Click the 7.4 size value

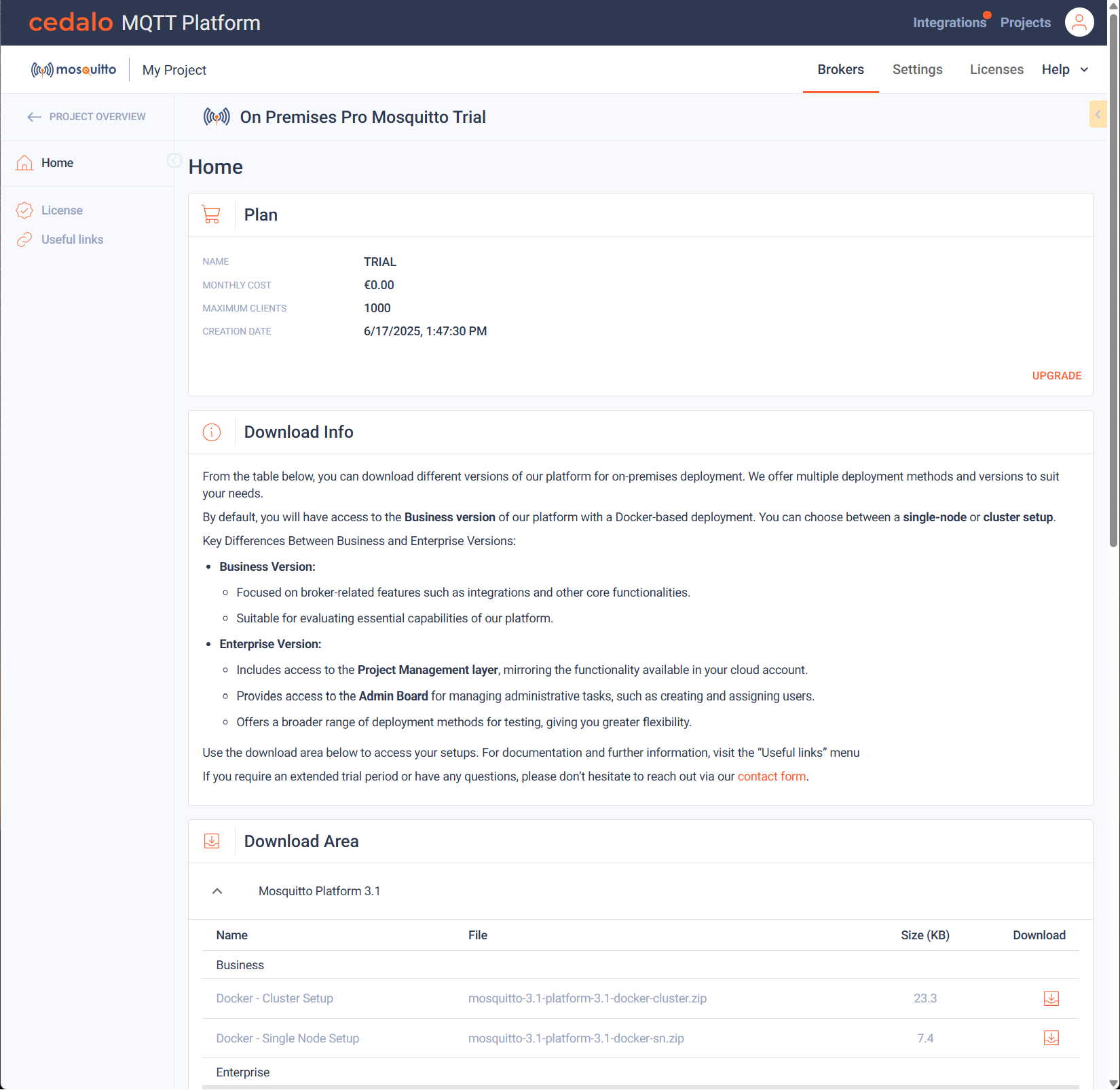pyautogui.click(x=925, y=1038)
